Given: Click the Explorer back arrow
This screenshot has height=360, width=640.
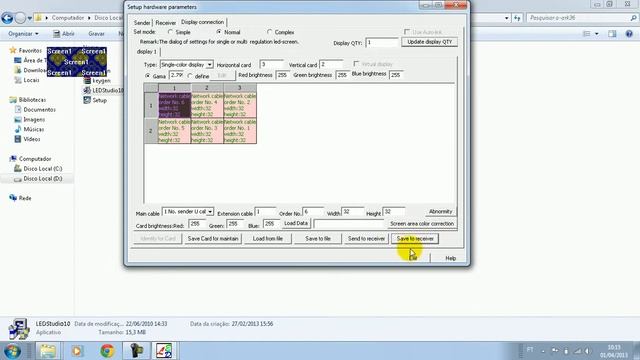Looking at the screenshot, I should pos(7,18).
